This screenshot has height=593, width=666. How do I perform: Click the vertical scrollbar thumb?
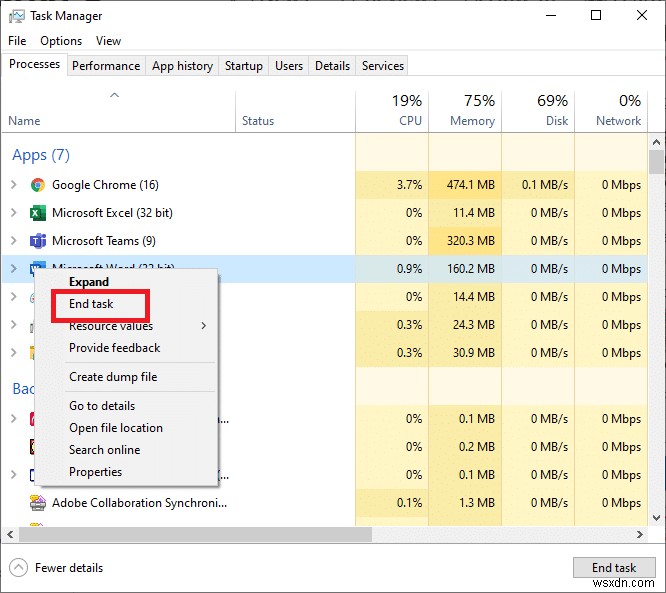(656, 163)
